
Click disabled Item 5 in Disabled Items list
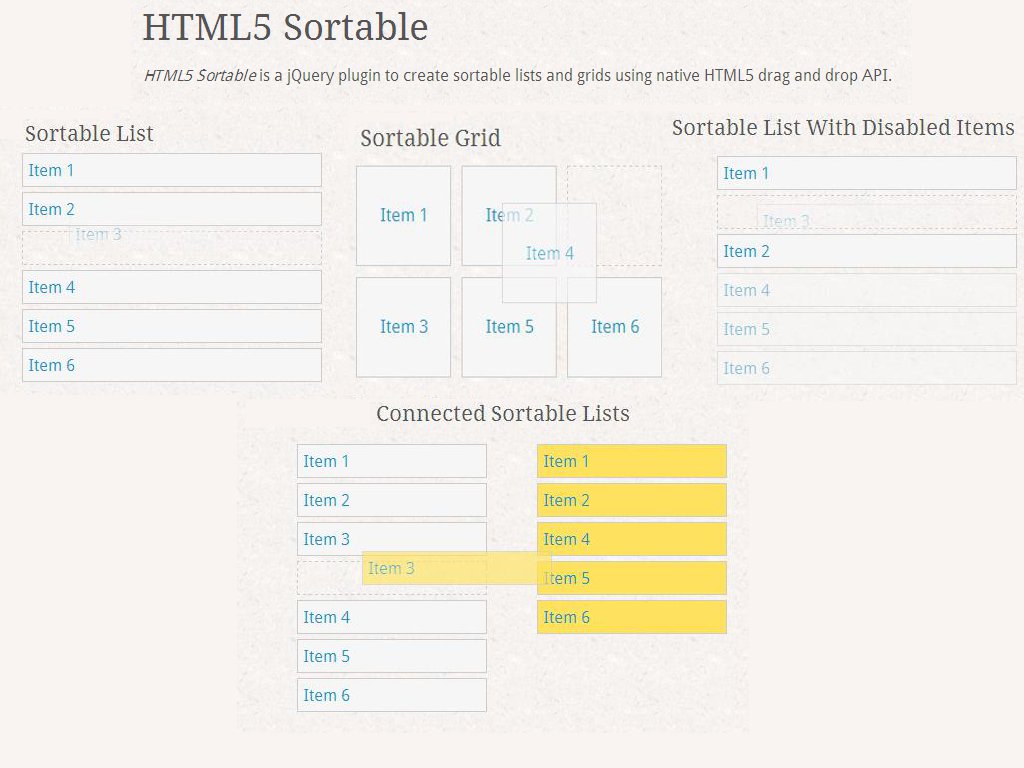[x=867, y=329]
